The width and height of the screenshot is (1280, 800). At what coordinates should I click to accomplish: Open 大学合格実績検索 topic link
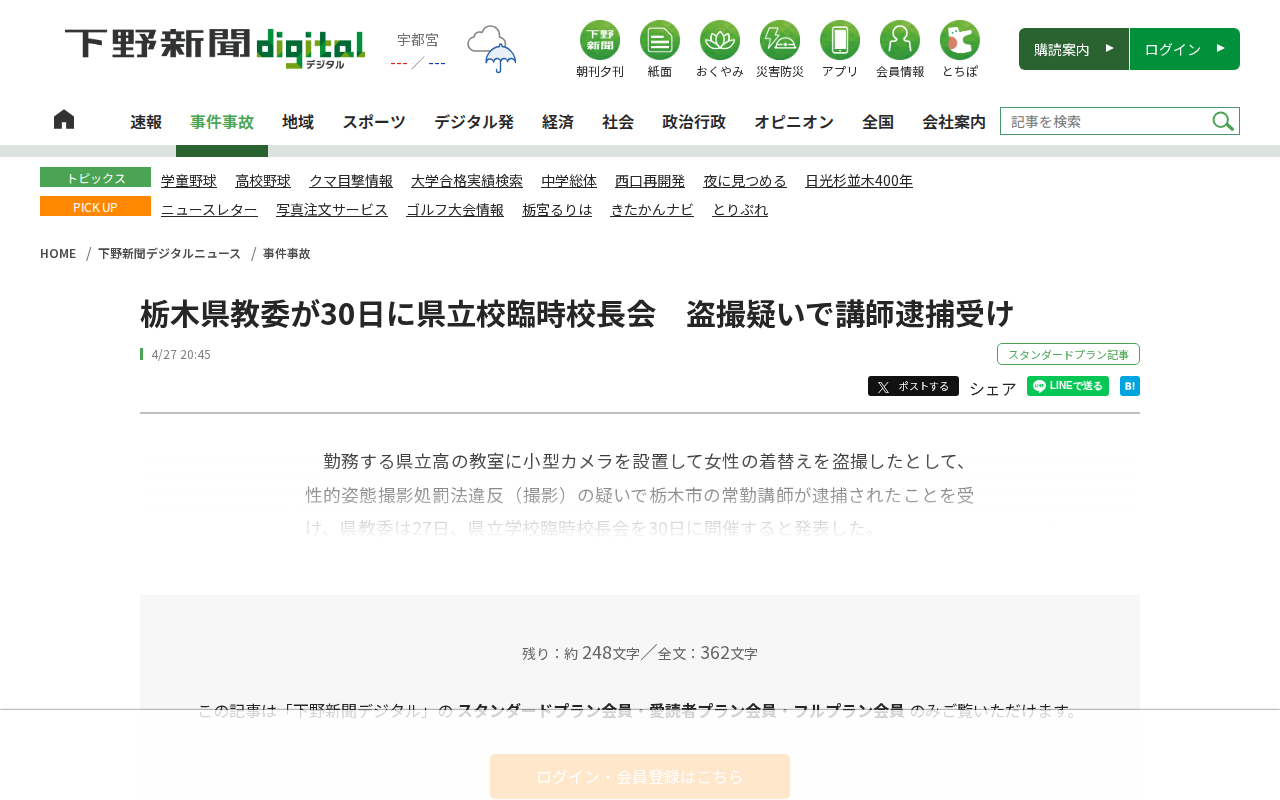point(467,181)
